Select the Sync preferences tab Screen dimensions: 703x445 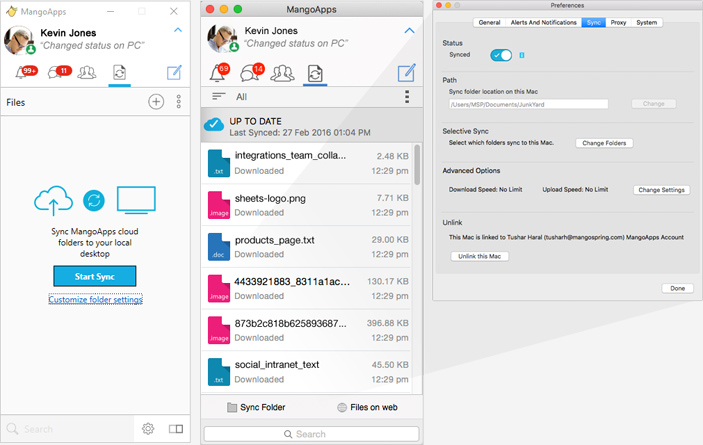594,22
